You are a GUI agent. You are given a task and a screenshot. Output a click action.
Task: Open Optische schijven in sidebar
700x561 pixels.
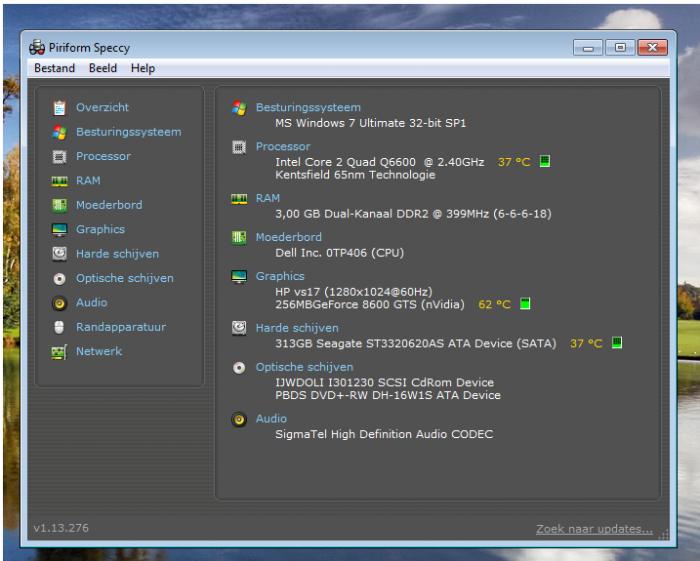click(125, 278)
